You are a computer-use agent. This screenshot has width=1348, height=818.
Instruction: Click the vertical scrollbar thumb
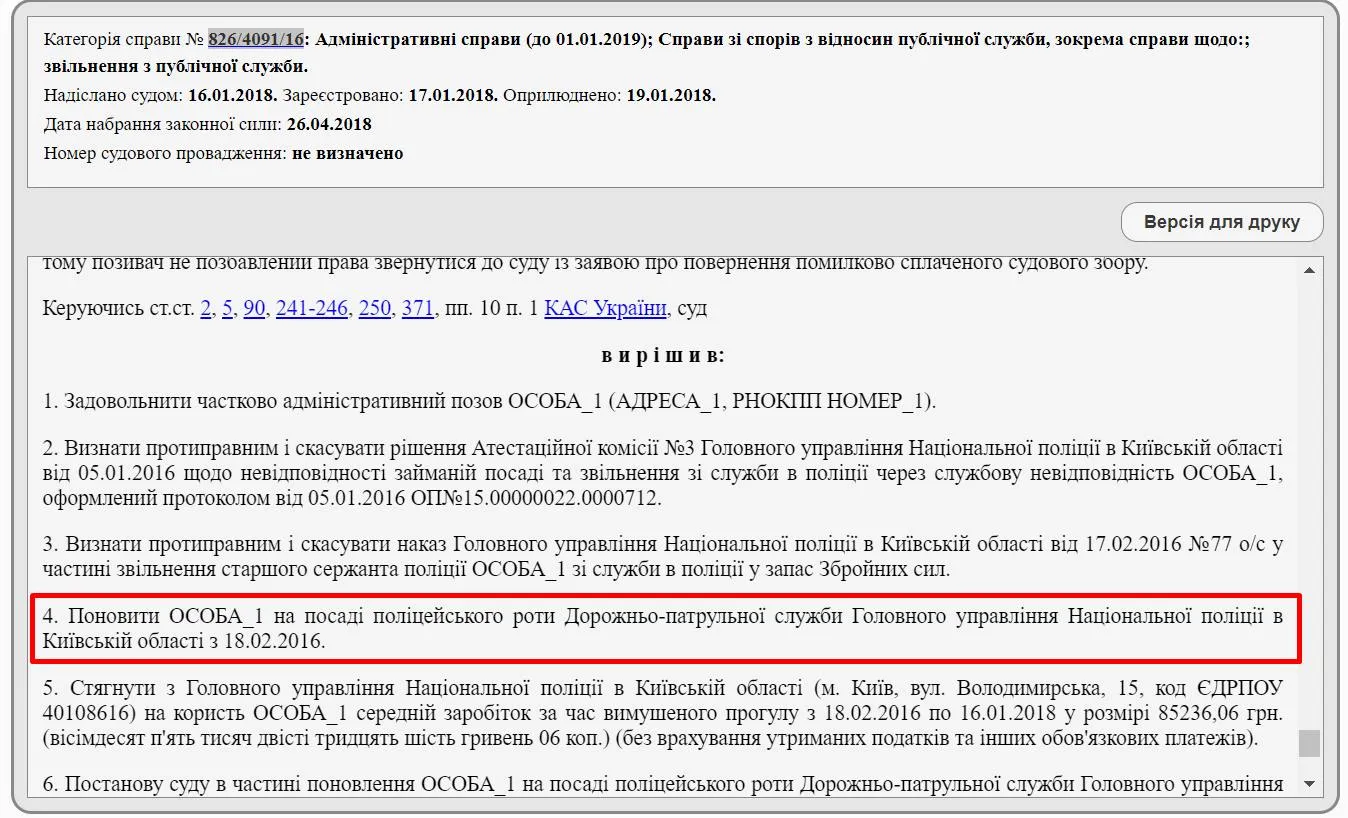[x=1309, y=743]
